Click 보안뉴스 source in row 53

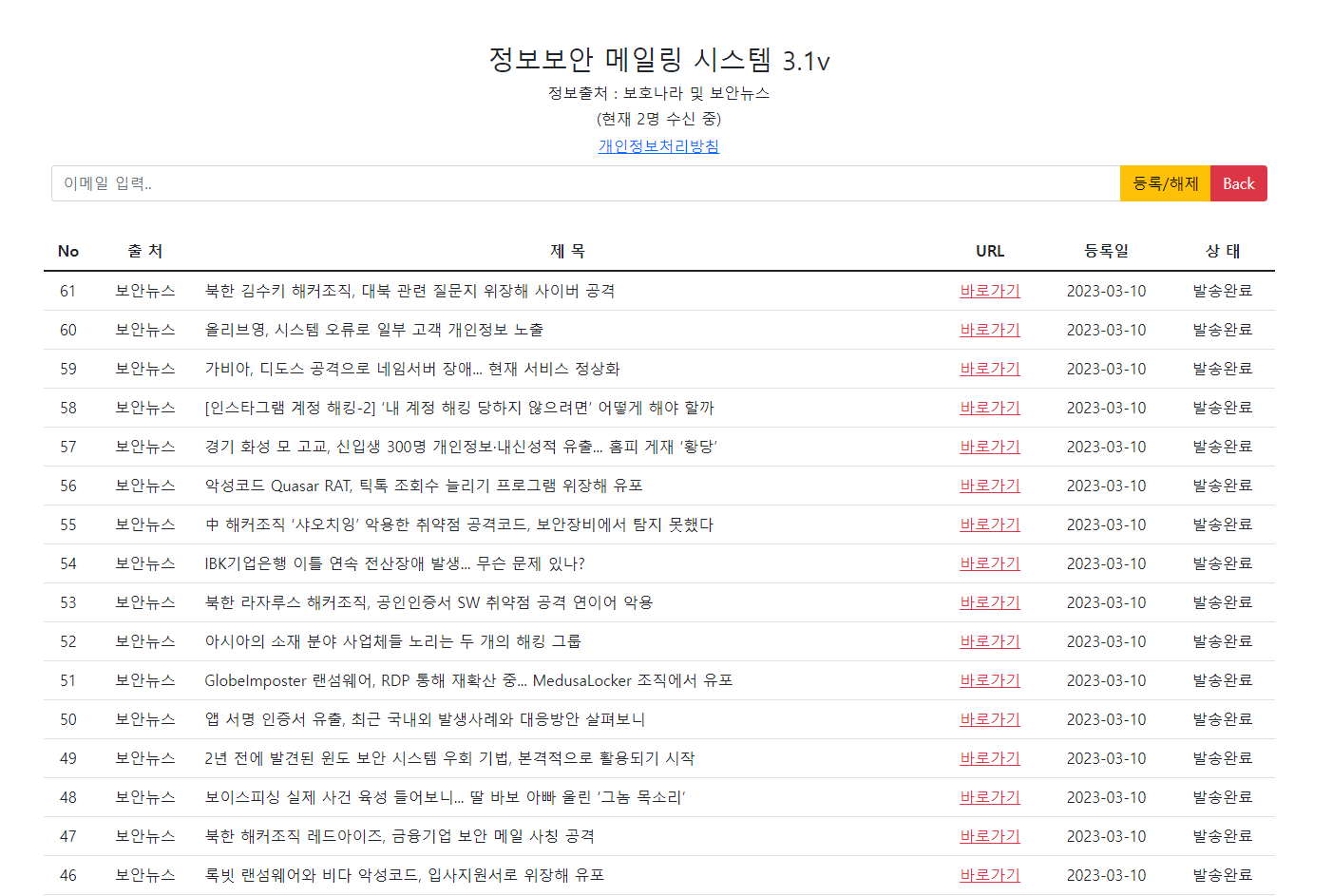click(145, 602)
